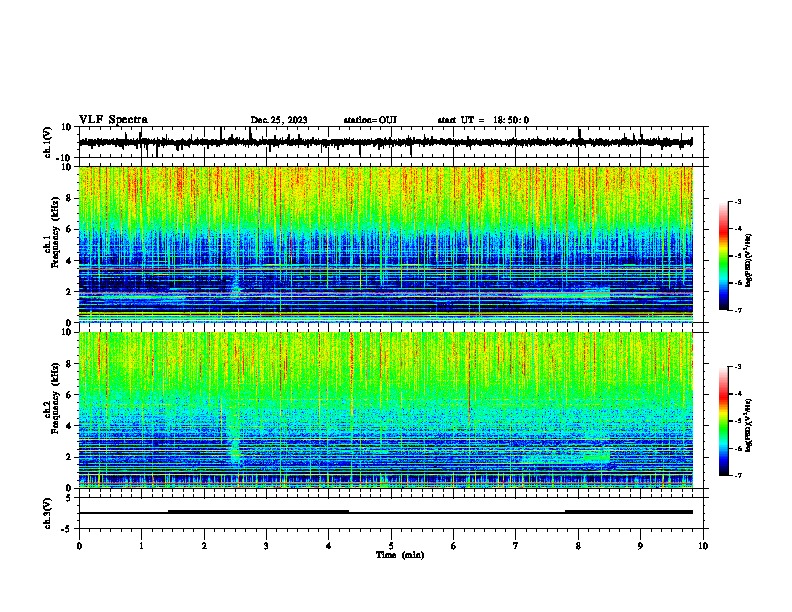Click the ch.1 spectrogram plot

[x=386, y=244]
